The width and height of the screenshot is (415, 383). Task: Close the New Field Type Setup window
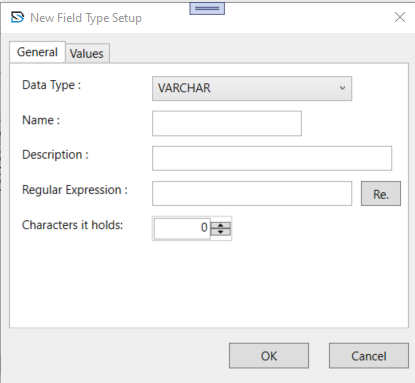[x=400, y=17]
